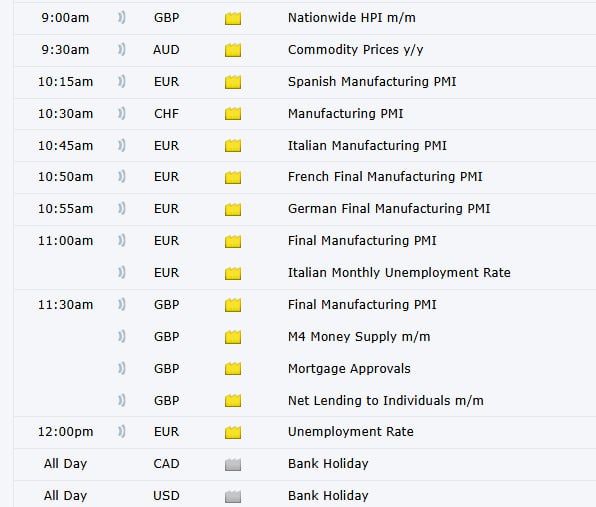The width and height of the screenshot is (596, 507).
Task: Open the Italian Manufacturing PMI event
Action: tap(367, 146)
